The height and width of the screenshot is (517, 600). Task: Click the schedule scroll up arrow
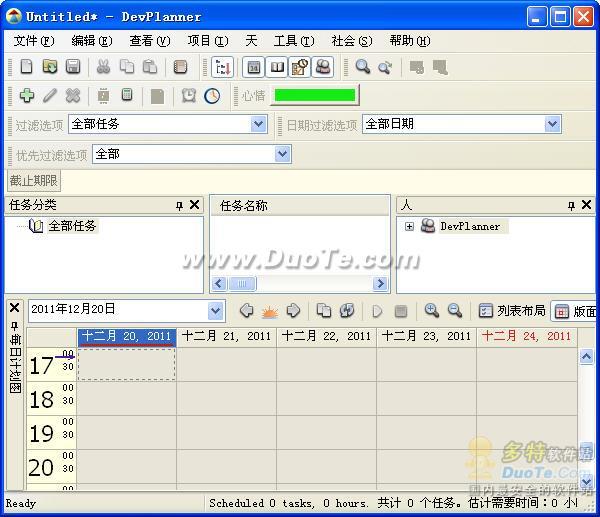click(586, 357)
